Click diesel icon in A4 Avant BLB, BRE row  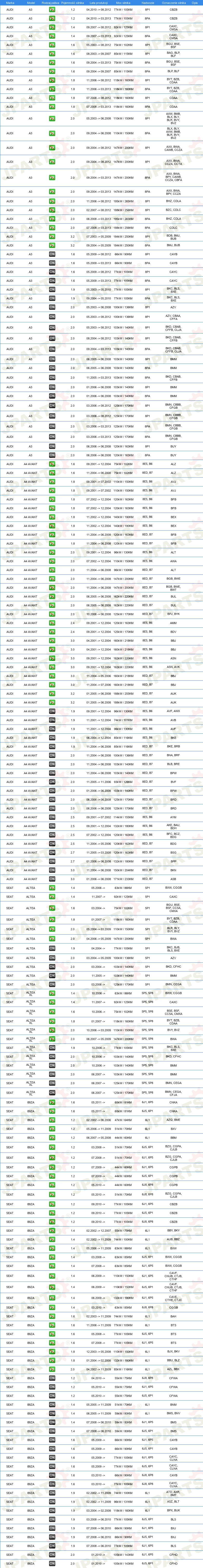(x=52, y=764)
